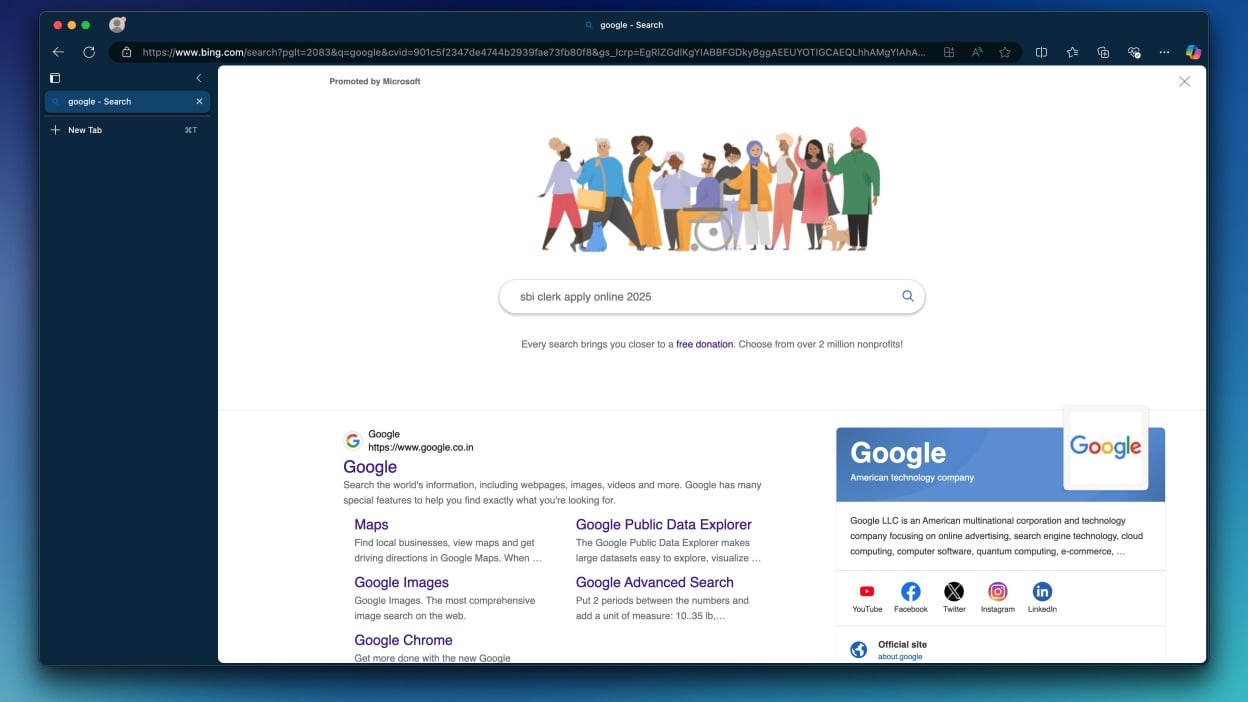Open Settings and more ellipsis menu
Image resolution: width=1248 pixels, height=702 pixels.
coord(1164,52)
